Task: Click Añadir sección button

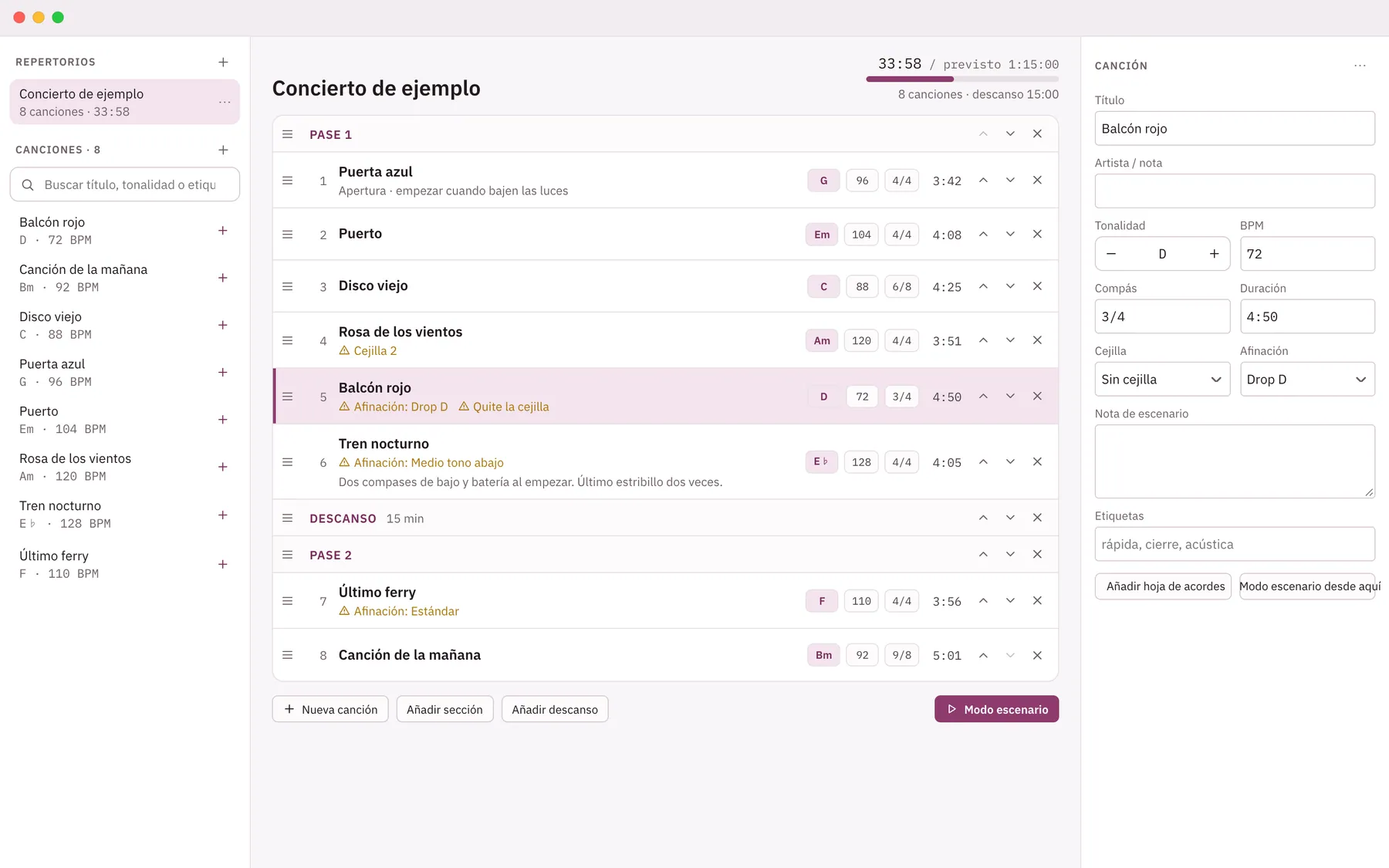Action: point(444,709)
